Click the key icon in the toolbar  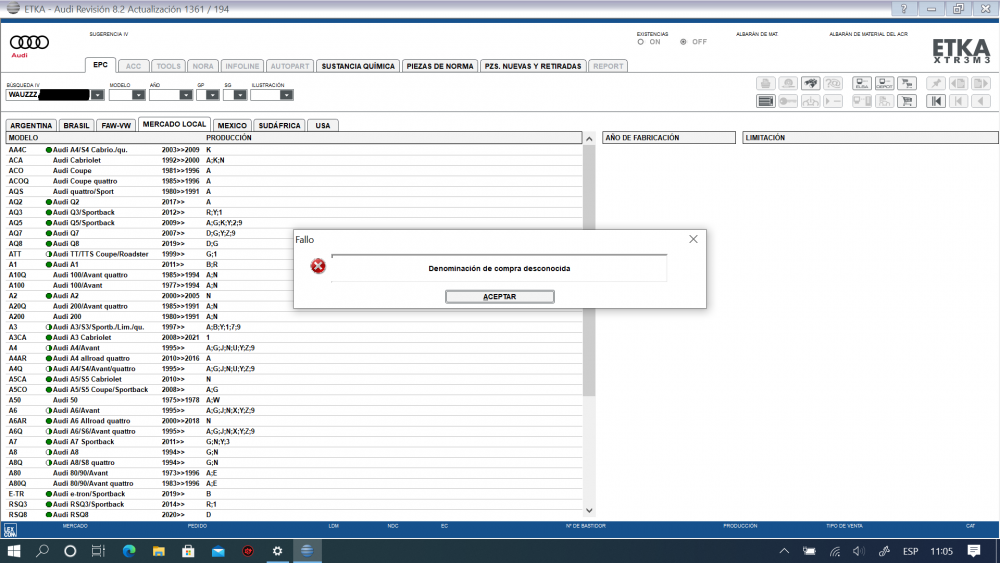[788, 101]
